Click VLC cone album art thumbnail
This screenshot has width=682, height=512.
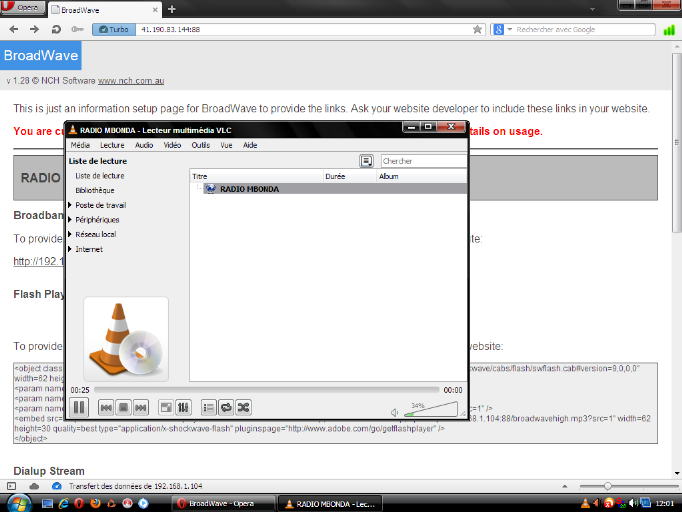tap(126, 339)
